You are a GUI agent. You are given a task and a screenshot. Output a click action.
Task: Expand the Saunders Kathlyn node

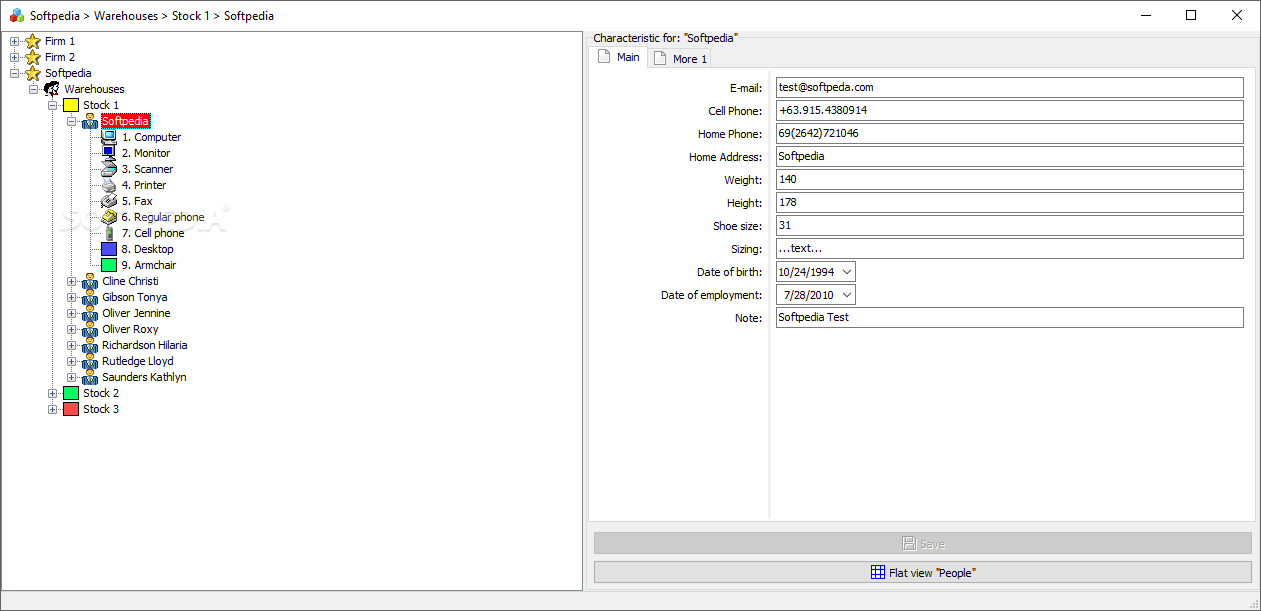[71, 377]
